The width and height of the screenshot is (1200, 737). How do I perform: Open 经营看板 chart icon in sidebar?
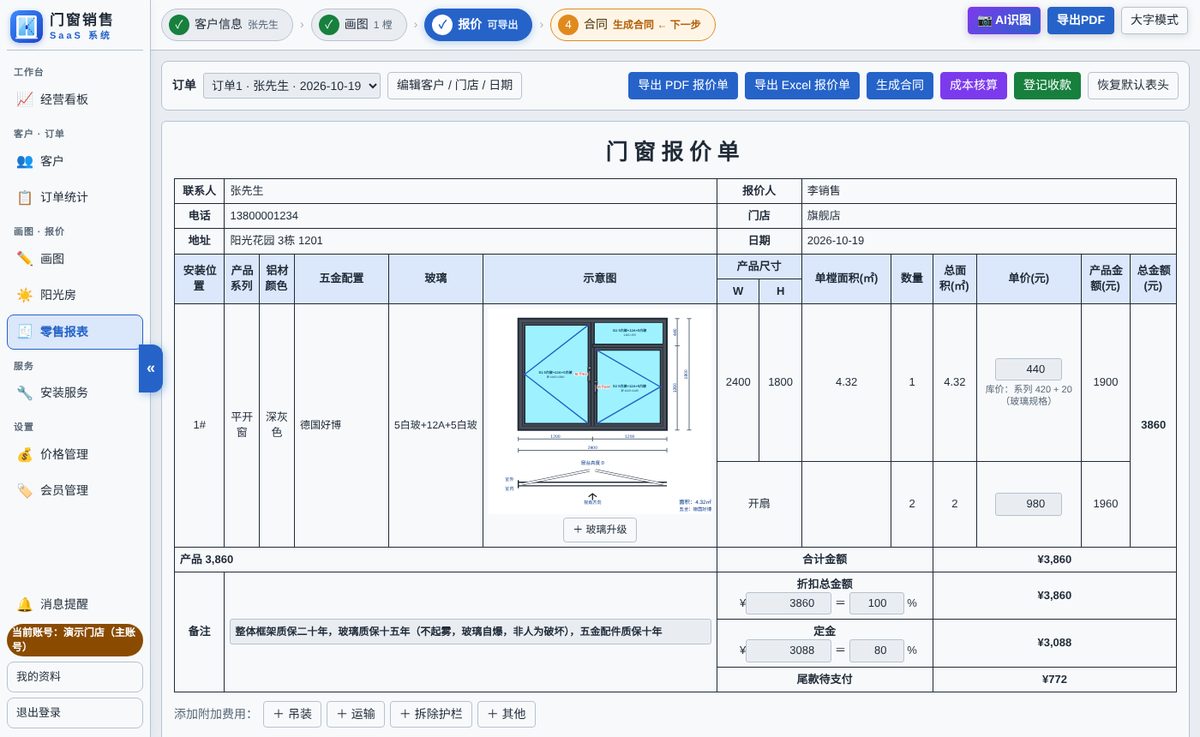click(x=25, y=99)
